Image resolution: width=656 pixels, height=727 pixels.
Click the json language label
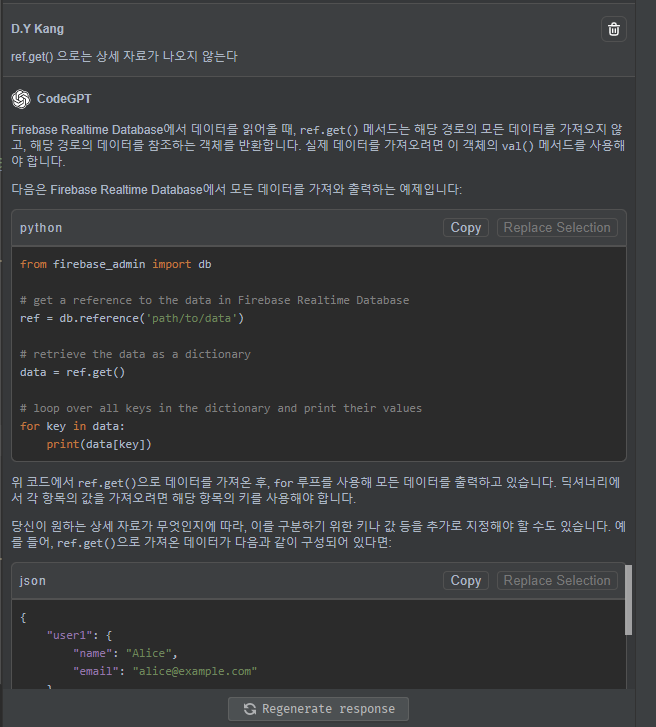coord(32,581)
